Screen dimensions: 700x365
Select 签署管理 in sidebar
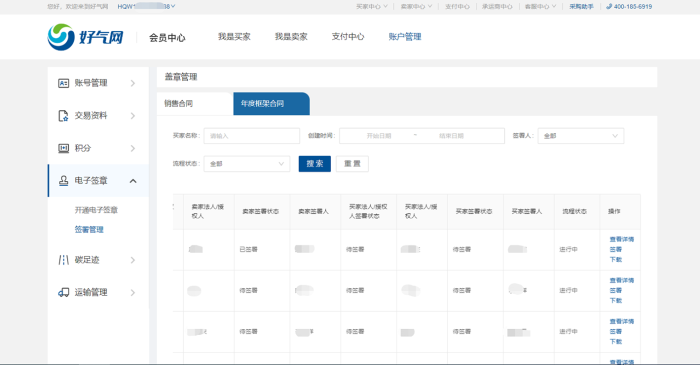[x=89, y=229]
